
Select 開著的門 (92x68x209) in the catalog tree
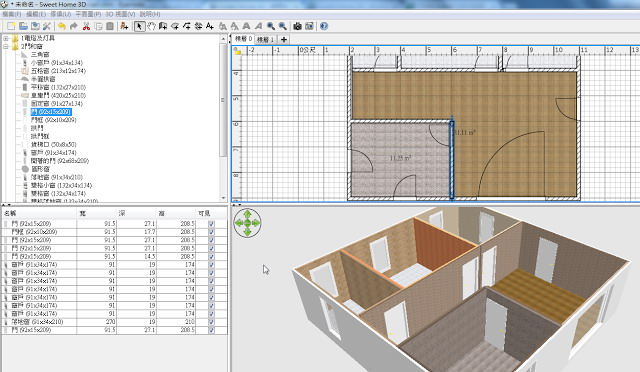click(60, 160)
